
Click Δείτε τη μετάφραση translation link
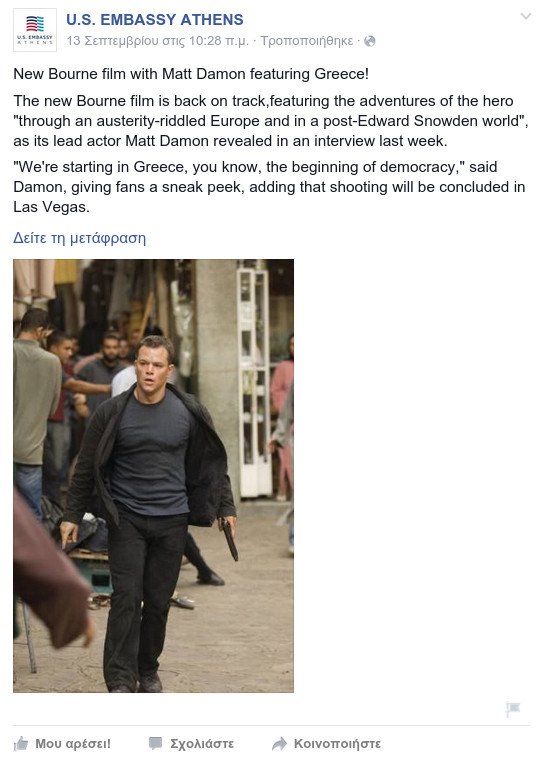click(80, 238)
